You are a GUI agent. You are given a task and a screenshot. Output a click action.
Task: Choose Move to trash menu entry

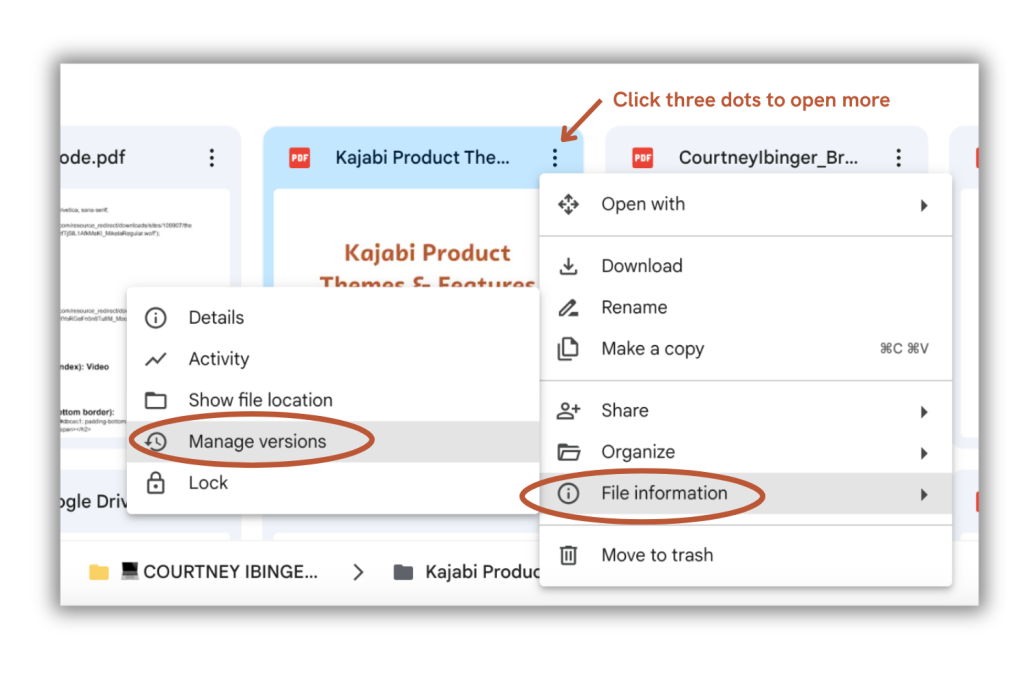coord(746,555)
